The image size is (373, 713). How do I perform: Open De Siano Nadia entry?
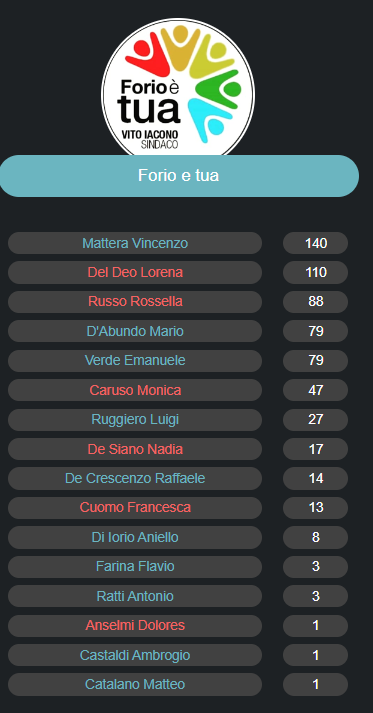click(x=135, y=449)
